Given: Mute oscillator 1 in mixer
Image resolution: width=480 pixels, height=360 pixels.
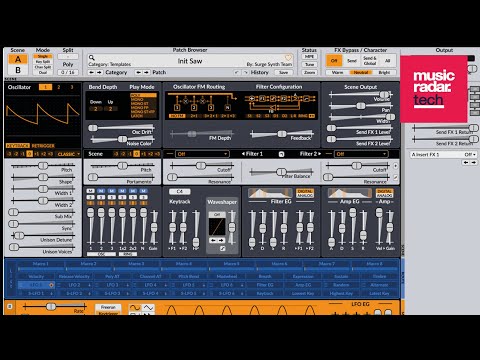Looking at the screenshot, I should (x=90, y=191).
